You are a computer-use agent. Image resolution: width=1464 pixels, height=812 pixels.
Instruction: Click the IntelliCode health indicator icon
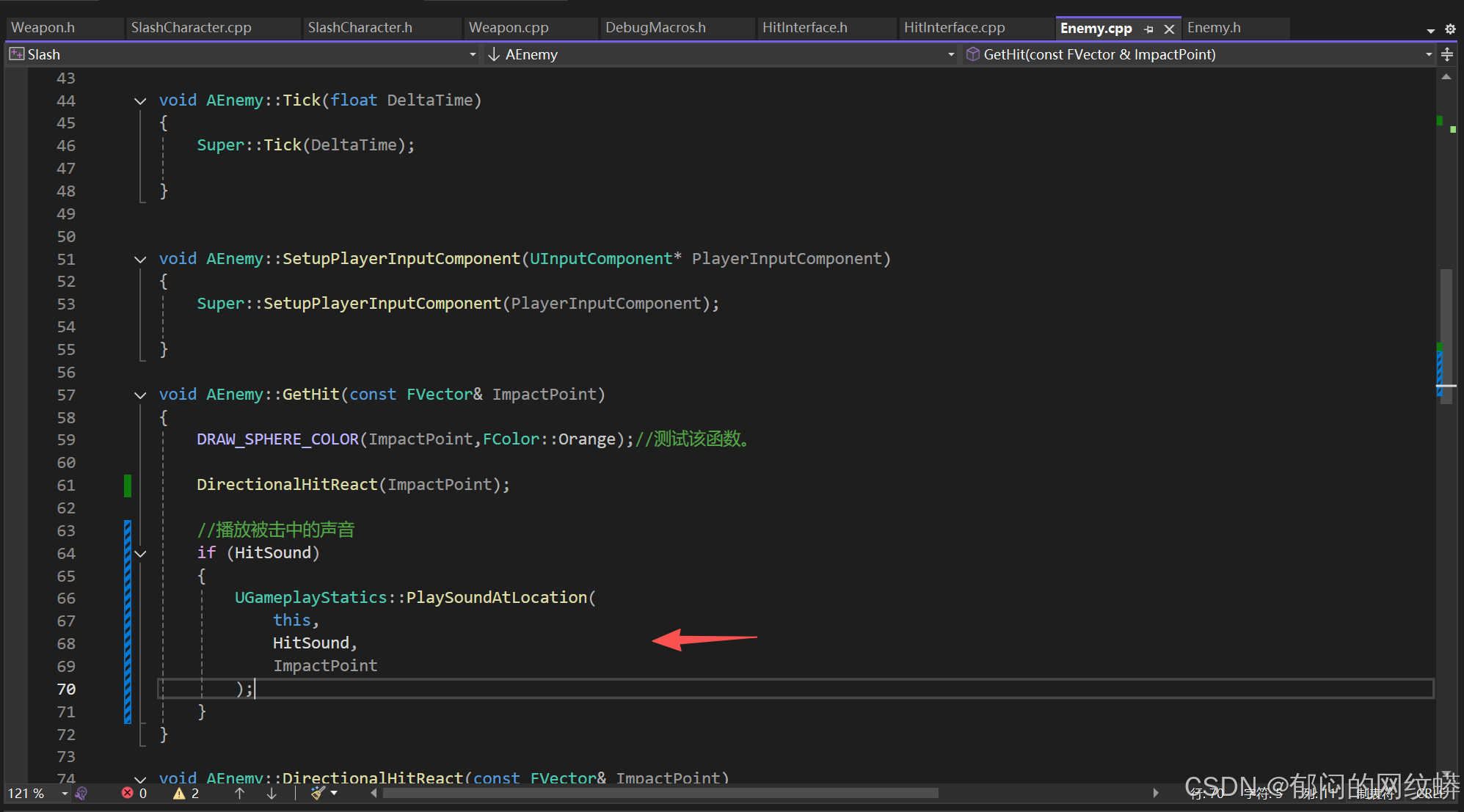[81, 793]
